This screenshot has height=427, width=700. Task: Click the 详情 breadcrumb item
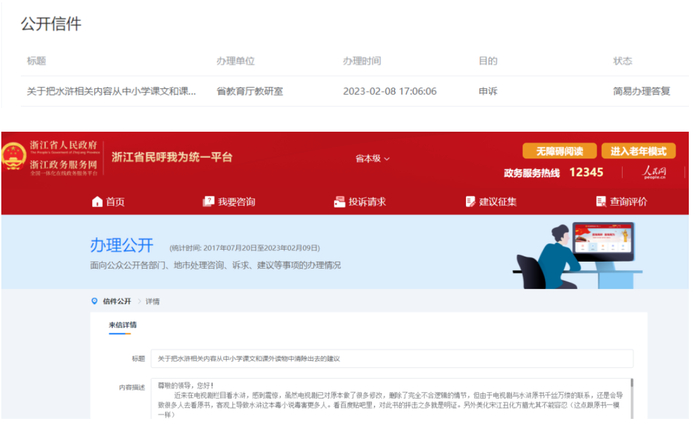tap(152, 301)
